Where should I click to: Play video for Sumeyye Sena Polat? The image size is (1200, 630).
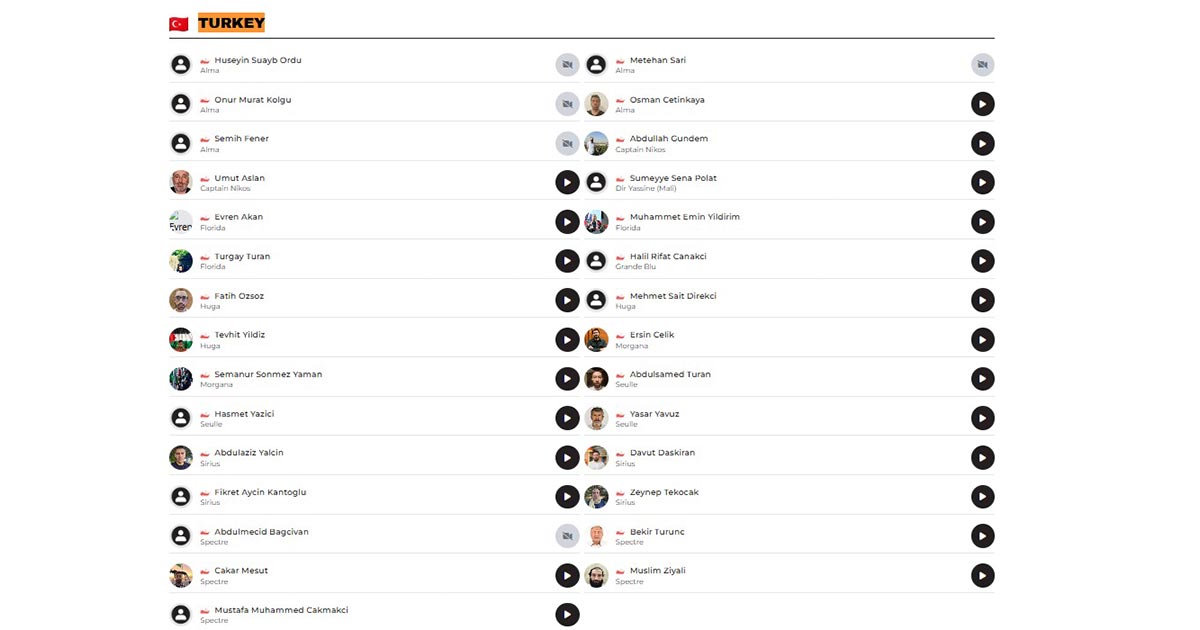point(982,182)
